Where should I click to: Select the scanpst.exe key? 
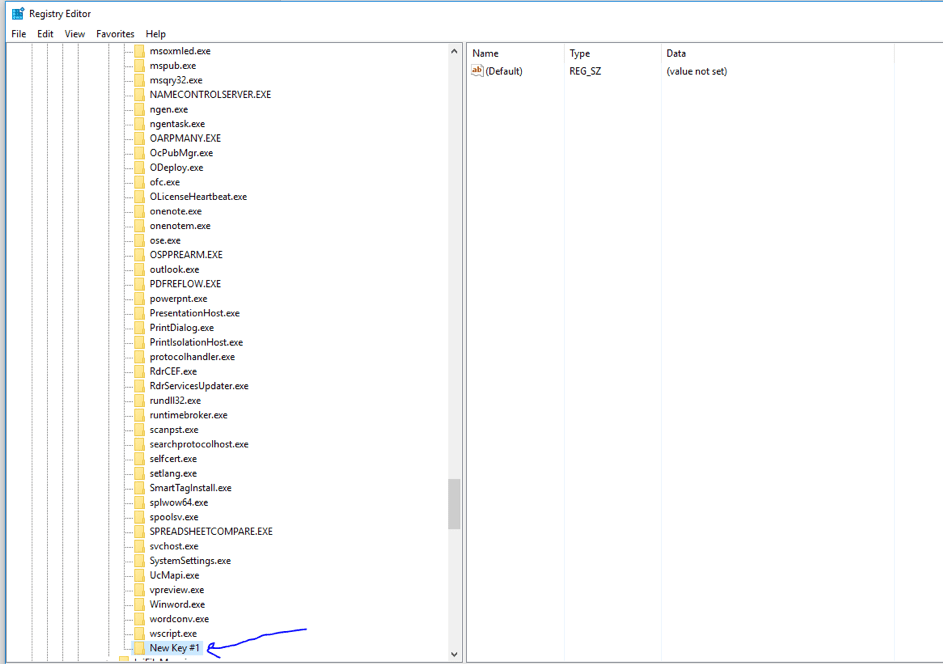point(174,429)
